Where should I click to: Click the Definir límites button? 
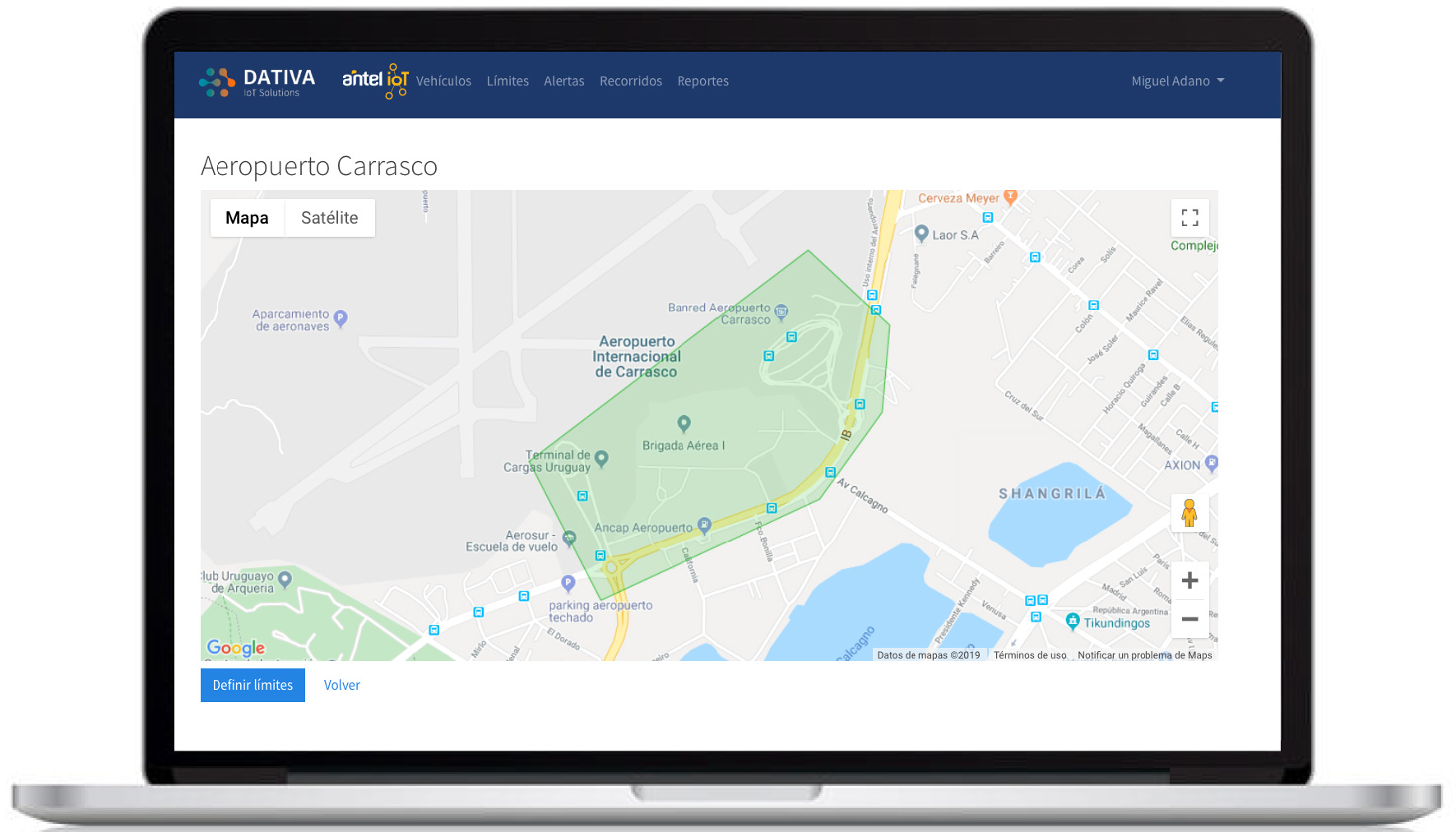tap(253, 685)
